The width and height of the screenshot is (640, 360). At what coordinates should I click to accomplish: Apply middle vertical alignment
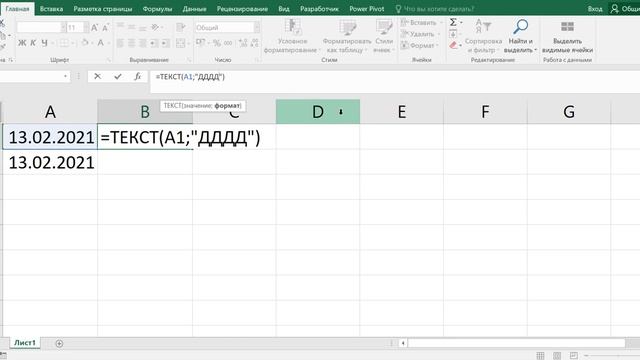click(x=131, y=28)
